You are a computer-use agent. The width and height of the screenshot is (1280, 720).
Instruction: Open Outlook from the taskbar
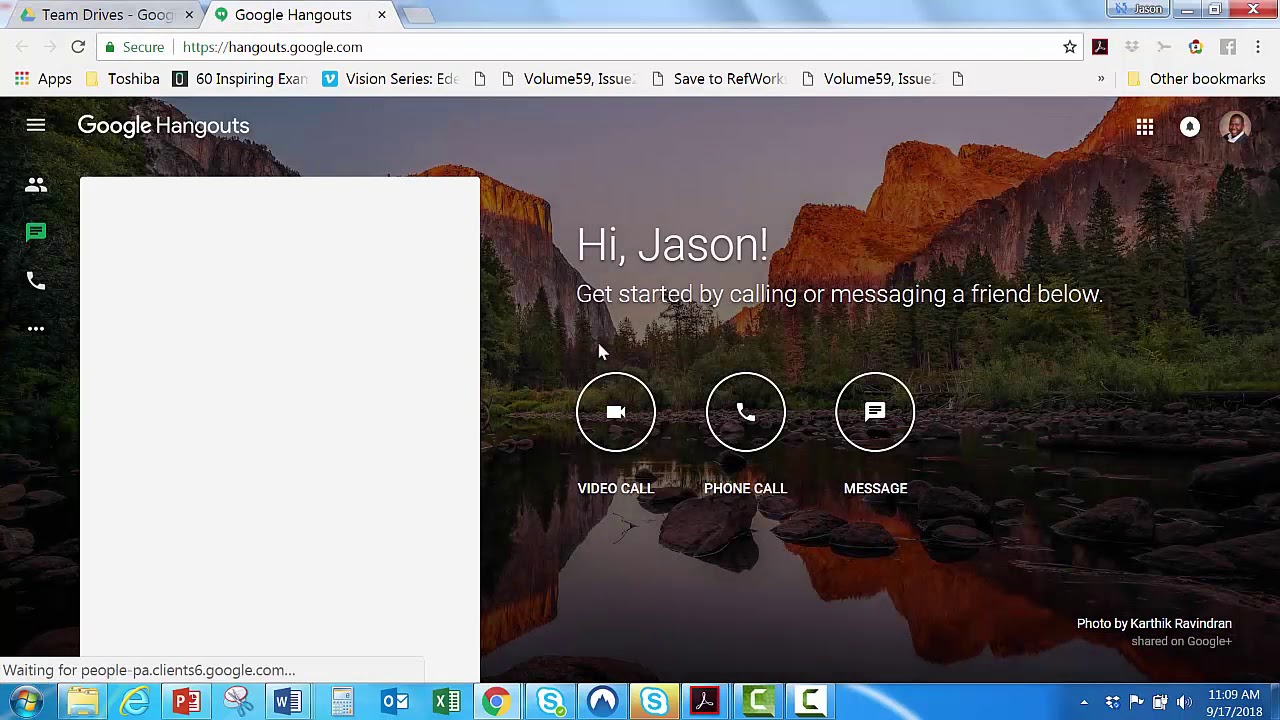(x=395, y=701)
